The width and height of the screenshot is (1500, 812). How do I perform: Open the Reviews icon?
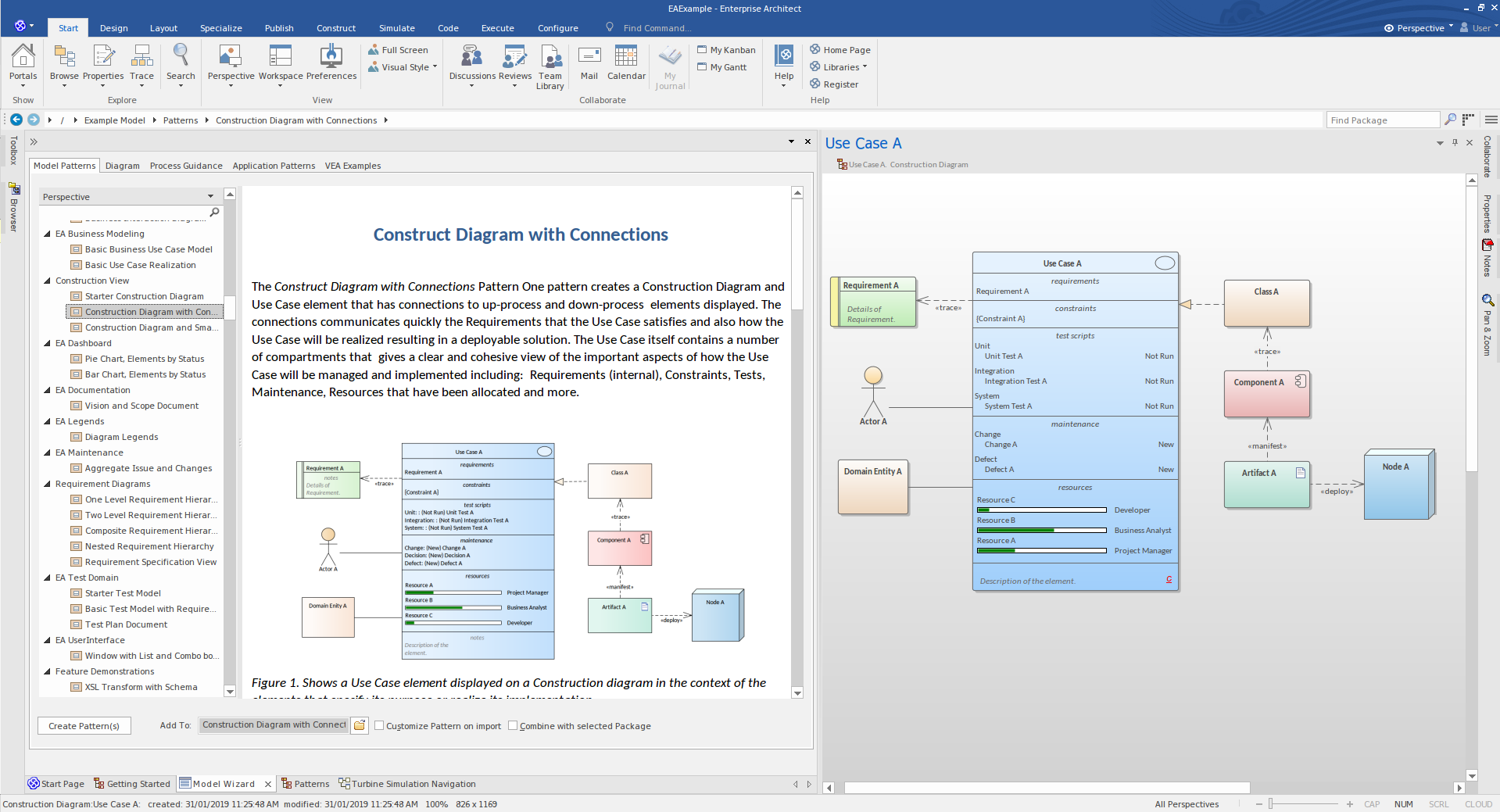click(515, 65)
